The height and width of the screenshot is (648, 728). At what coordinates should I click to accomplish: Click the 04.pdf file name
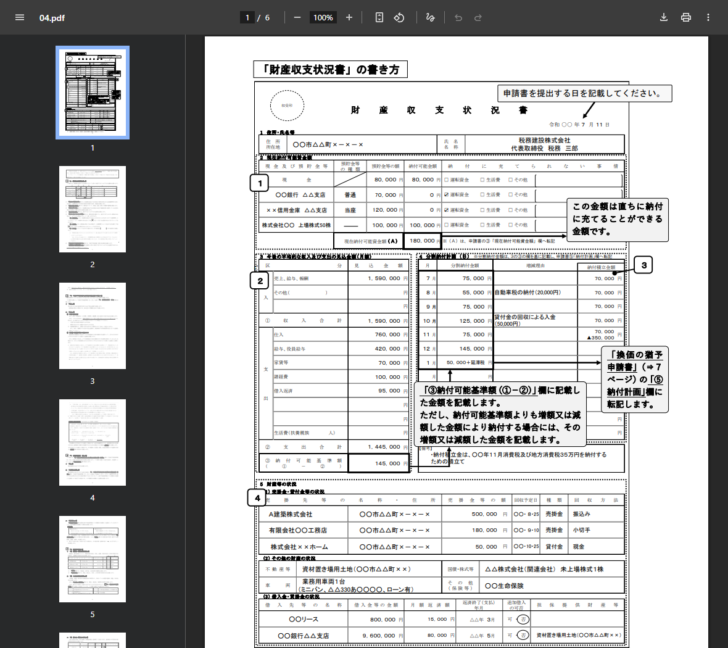52,18
